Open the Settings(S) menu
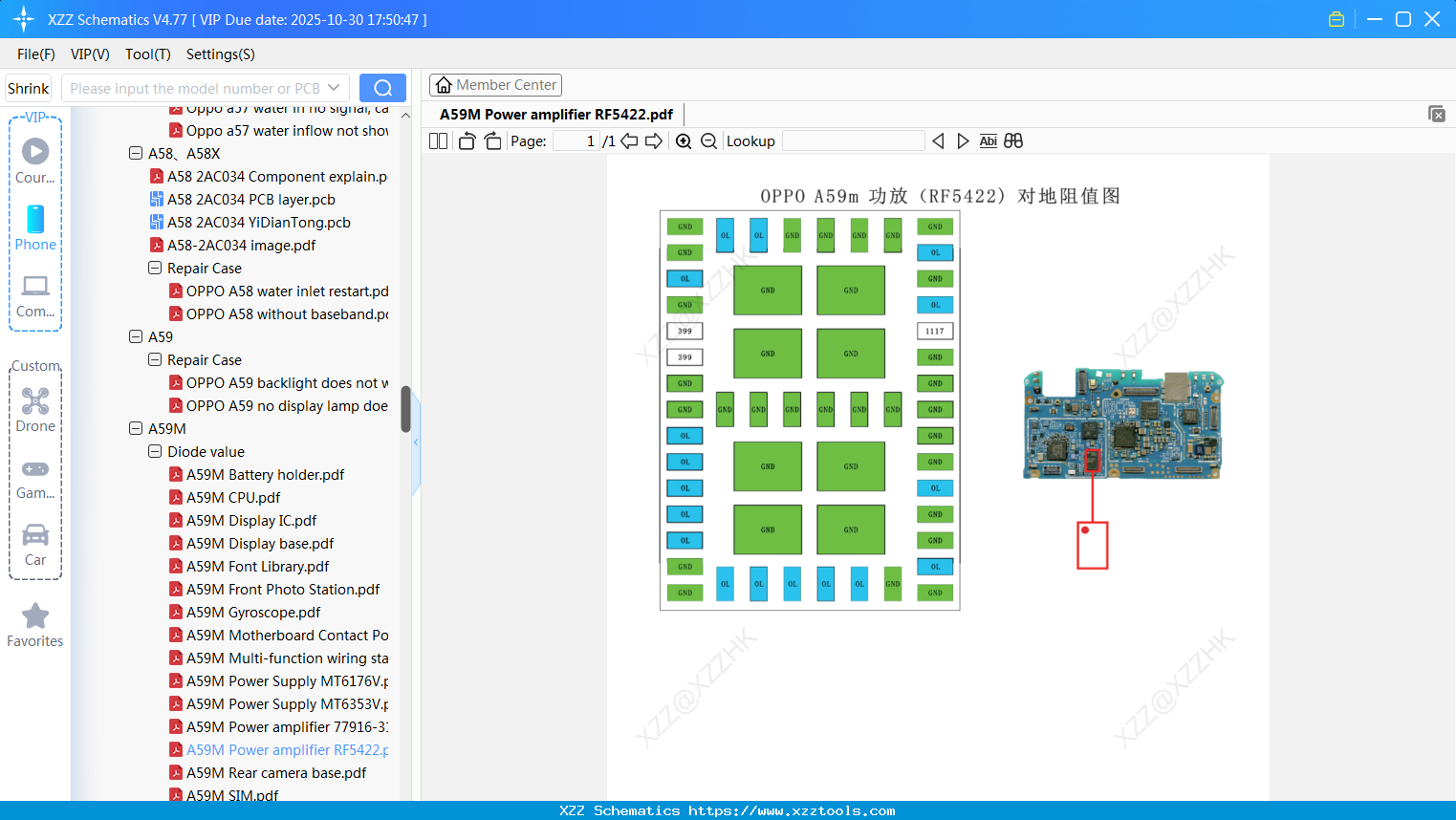This screenshot has height=820, width=1456. tap(221, 54)
